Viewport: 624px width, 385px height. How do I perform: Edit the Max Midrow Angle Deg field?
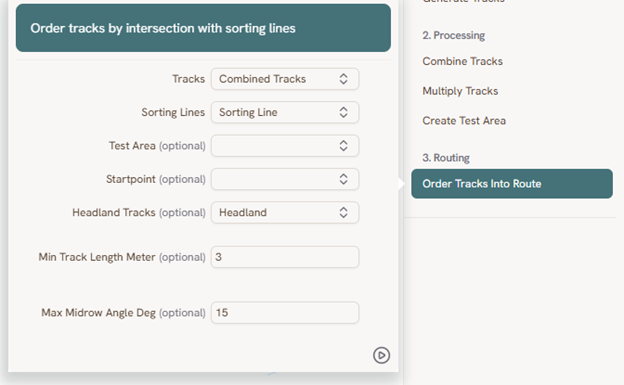point(285,313)
